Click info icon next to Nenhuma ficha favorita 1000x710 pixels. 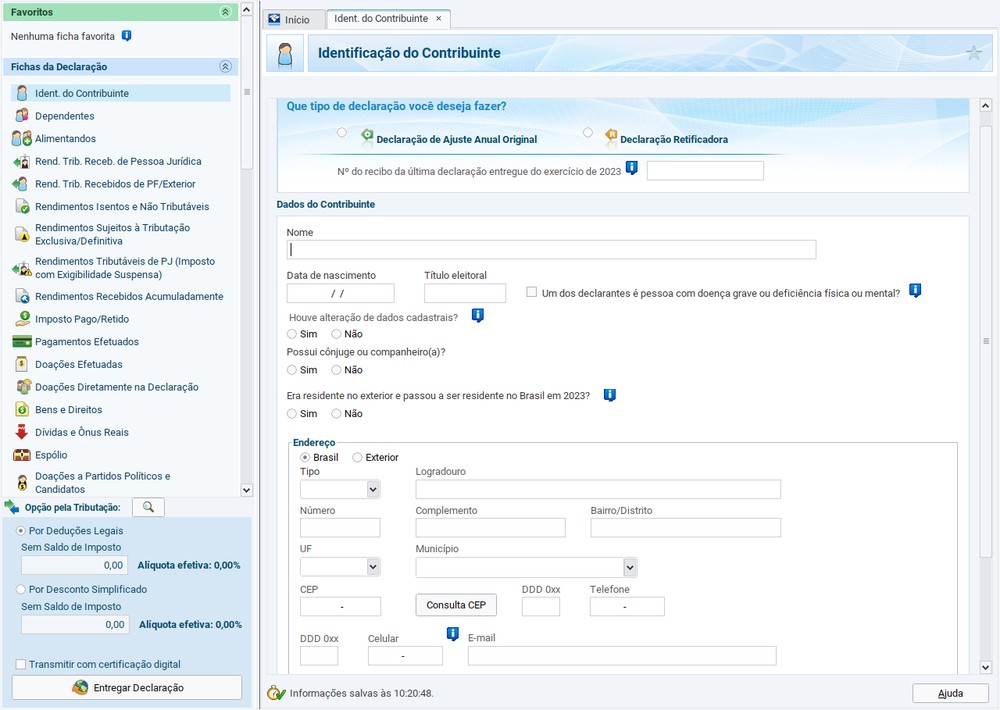(x=126, y=36)
